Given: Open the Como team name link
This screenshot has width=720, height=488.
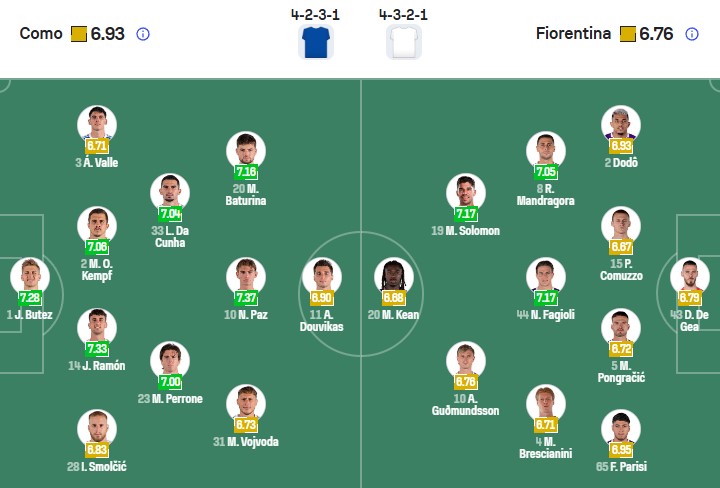Looking at the screenshot, I should pos(40,34).
